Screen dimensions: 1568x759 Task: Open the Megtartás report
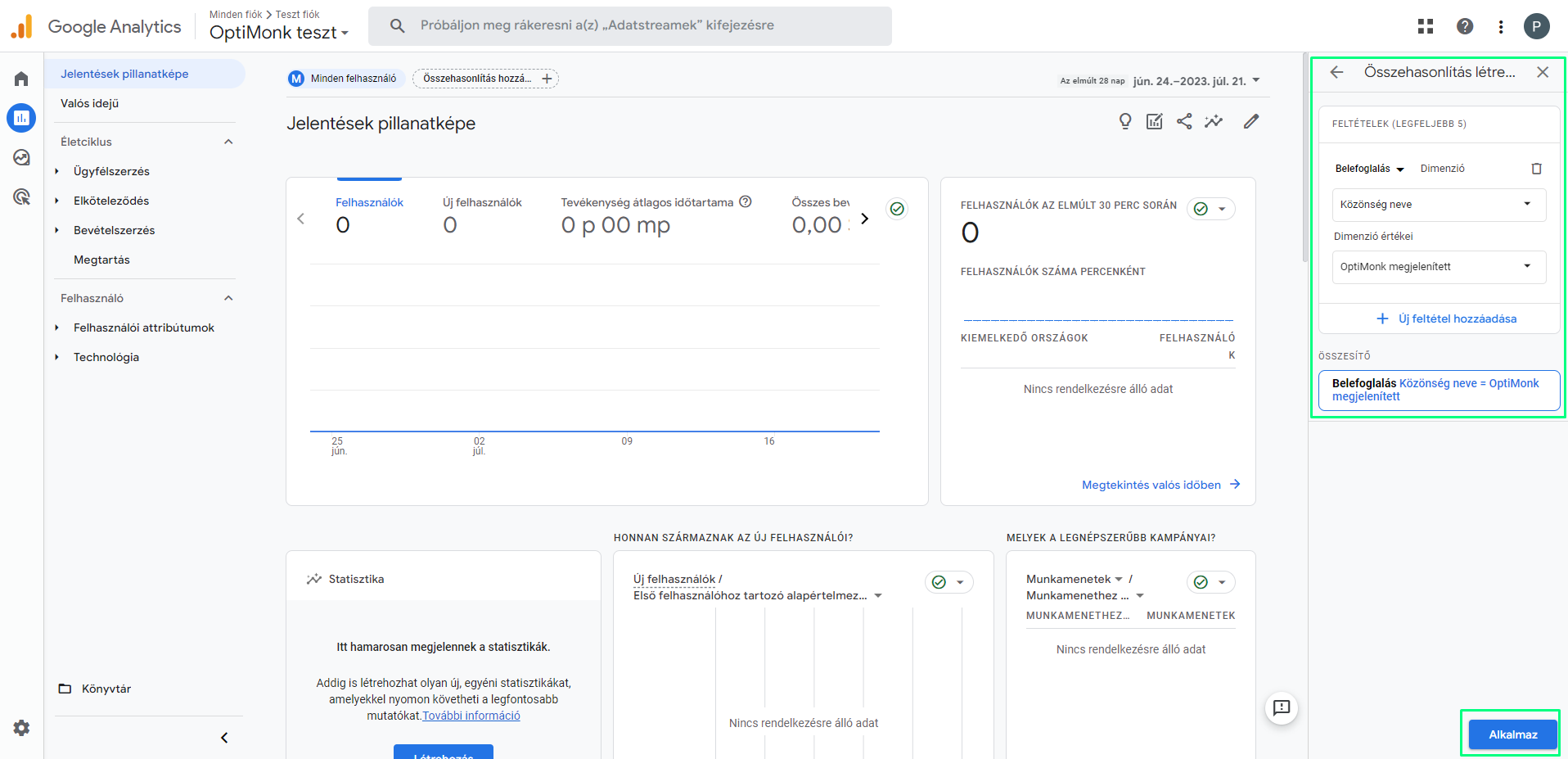tap(101, 260)
